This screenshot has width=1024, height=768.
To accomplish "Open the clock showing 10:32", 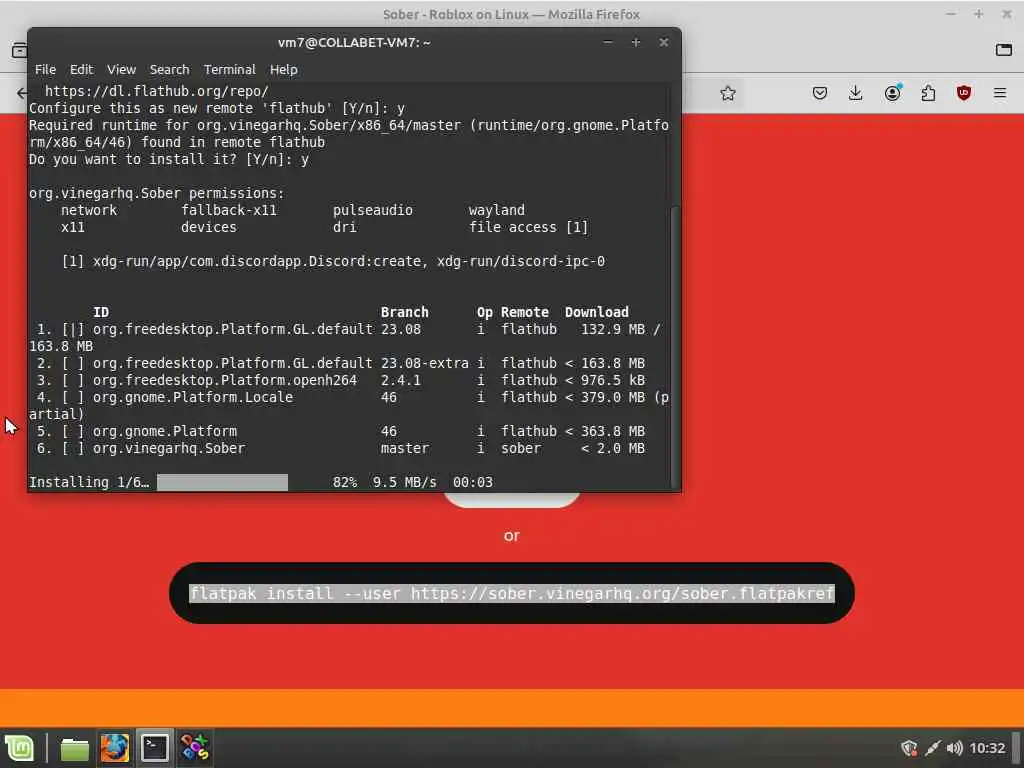I will [987, 748].
